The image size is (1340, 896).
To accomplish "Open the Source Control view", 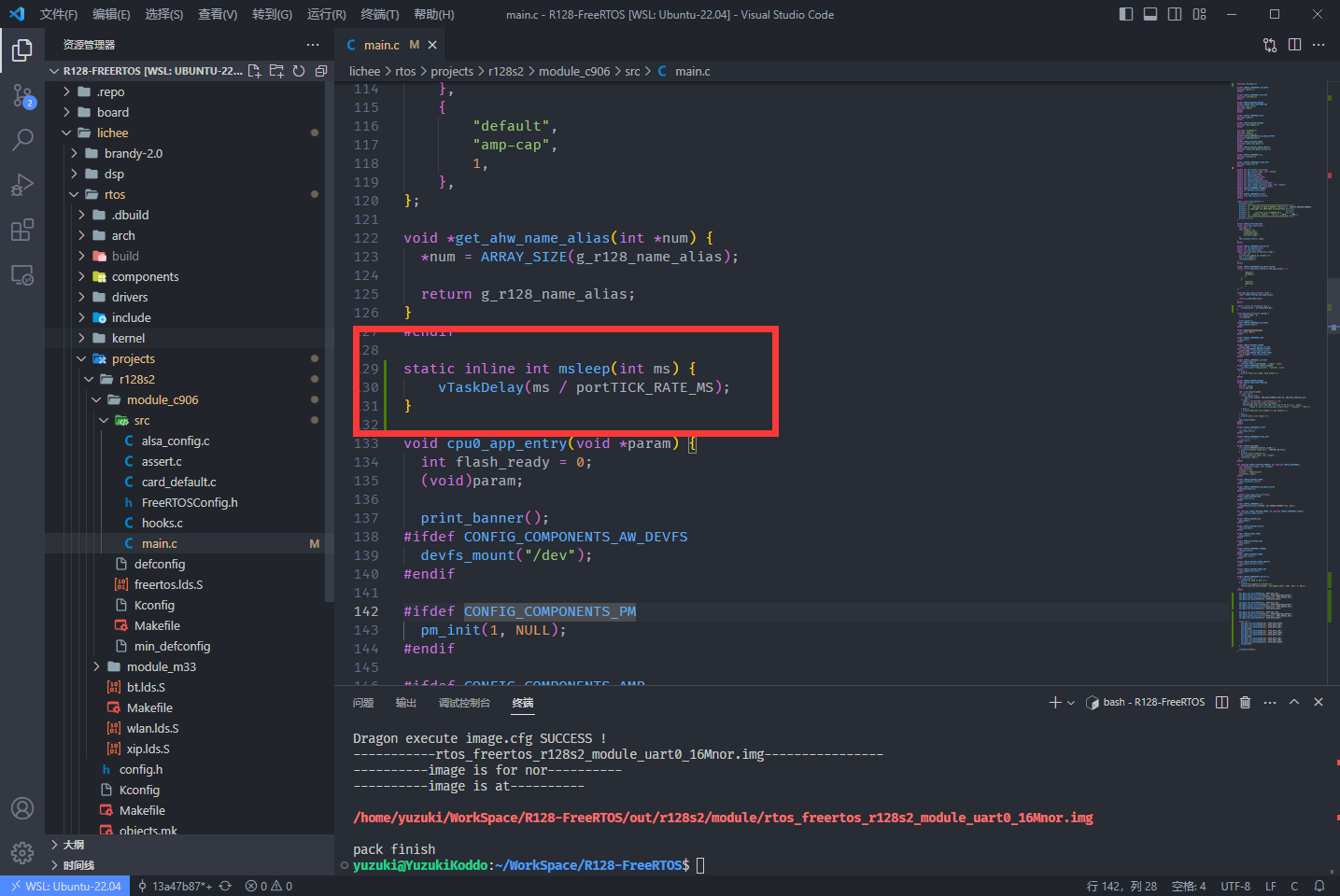I will point(22,95).
